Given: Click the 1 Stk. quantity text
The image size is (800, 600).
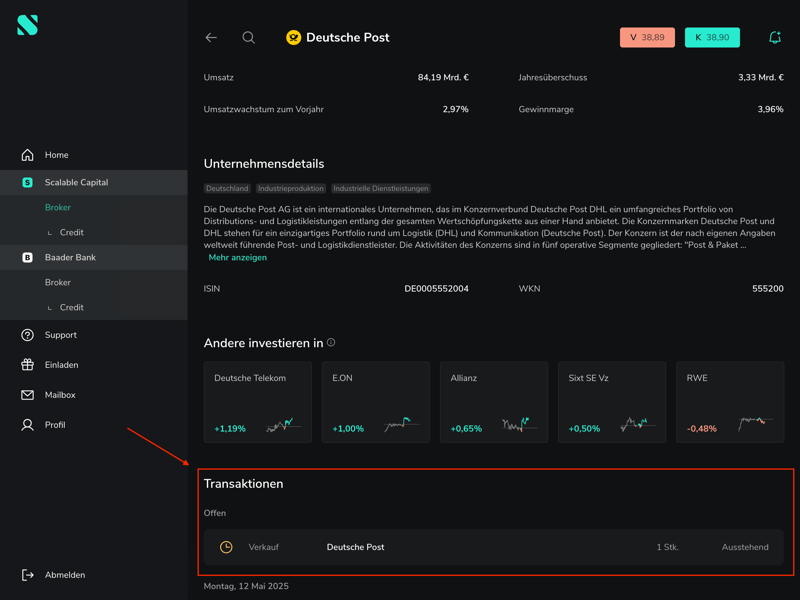Looking at the screenshot, I should pos(667,547).
